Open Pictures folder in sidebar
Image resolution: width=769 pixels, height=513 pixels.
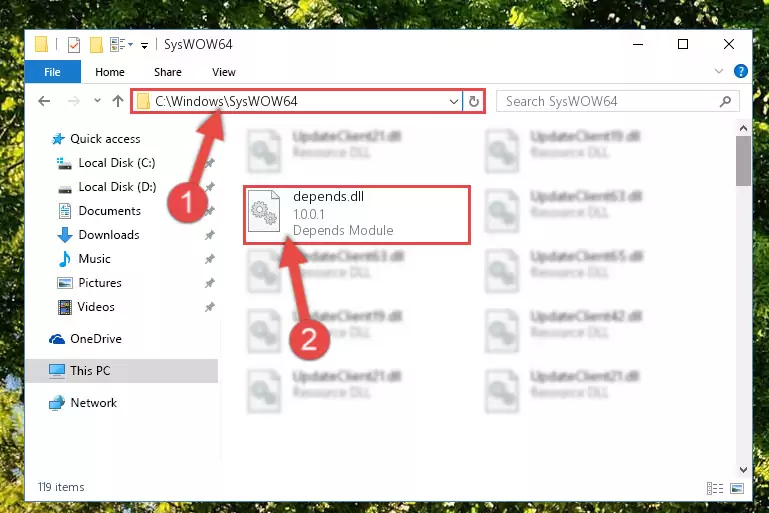pos(100,283)
